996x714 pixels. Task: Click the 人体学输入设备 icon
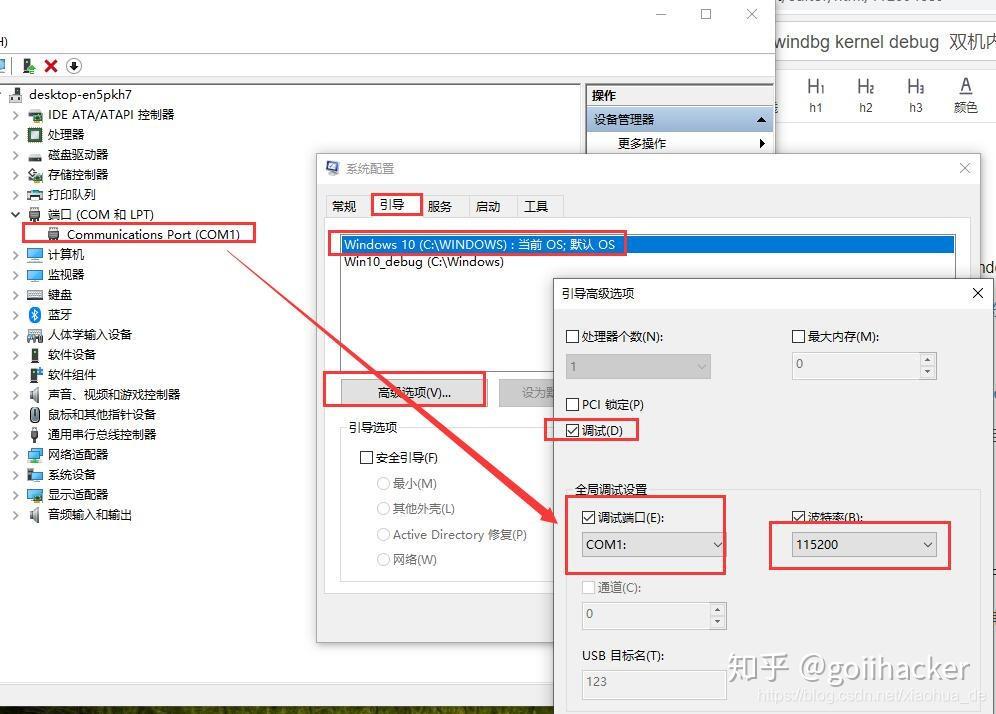pyautogui.click(x=35, y=335)
